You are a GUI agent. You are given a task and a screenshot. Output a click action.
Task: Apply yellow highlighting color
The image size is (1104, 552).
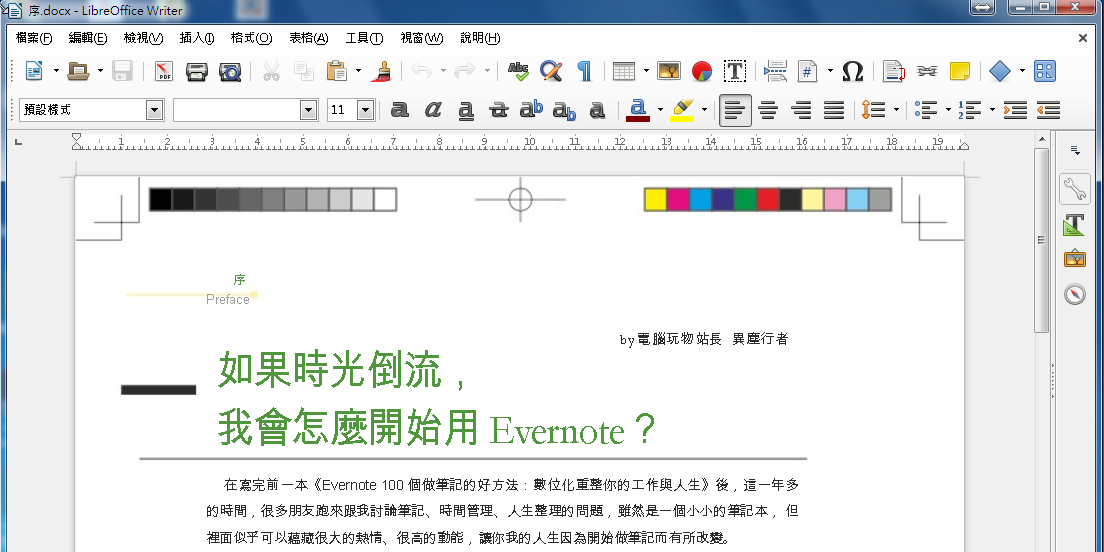point(682,110)
